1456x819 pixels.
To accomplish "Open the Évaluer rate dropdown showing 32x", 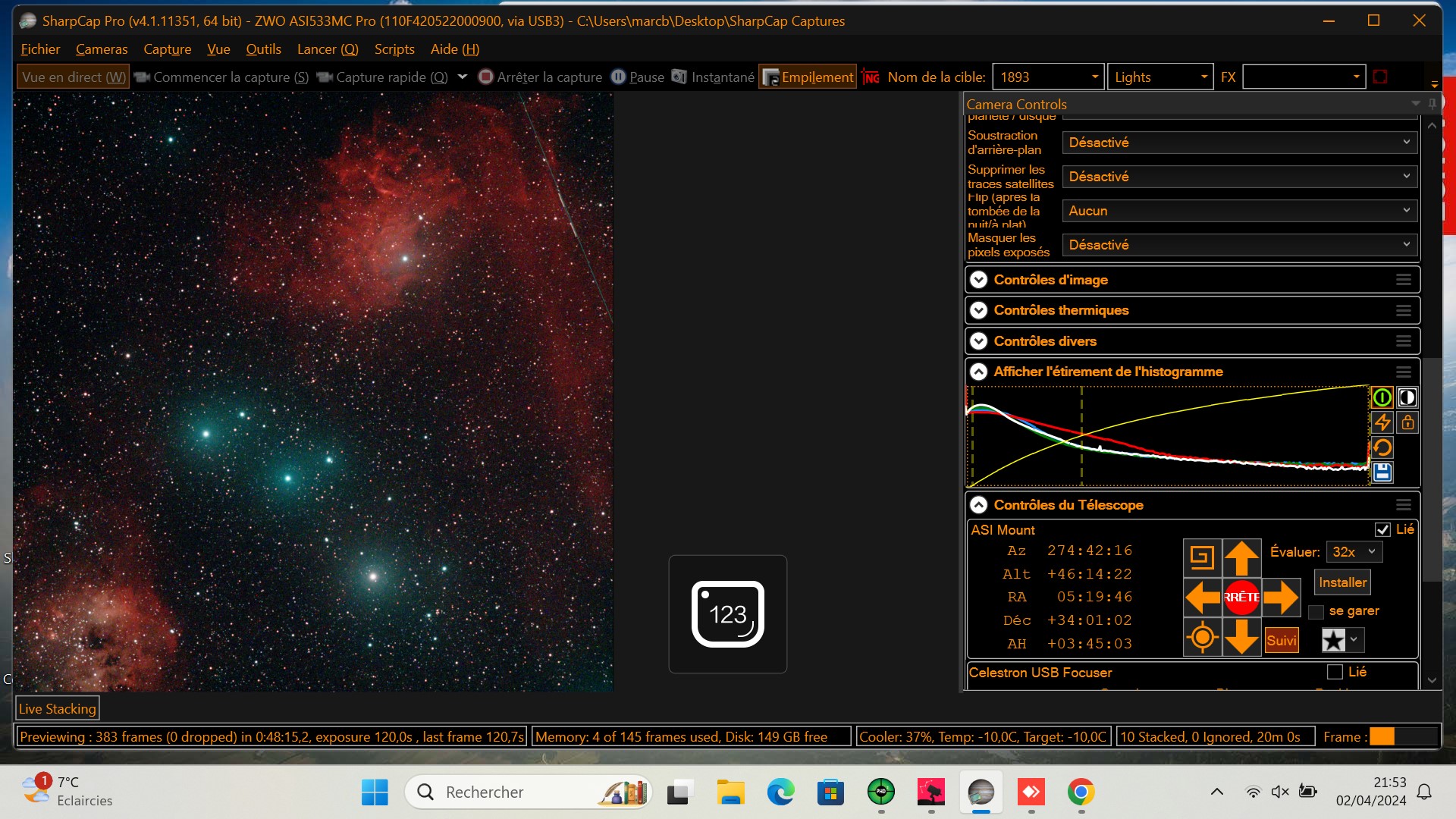I will 1354,552.
